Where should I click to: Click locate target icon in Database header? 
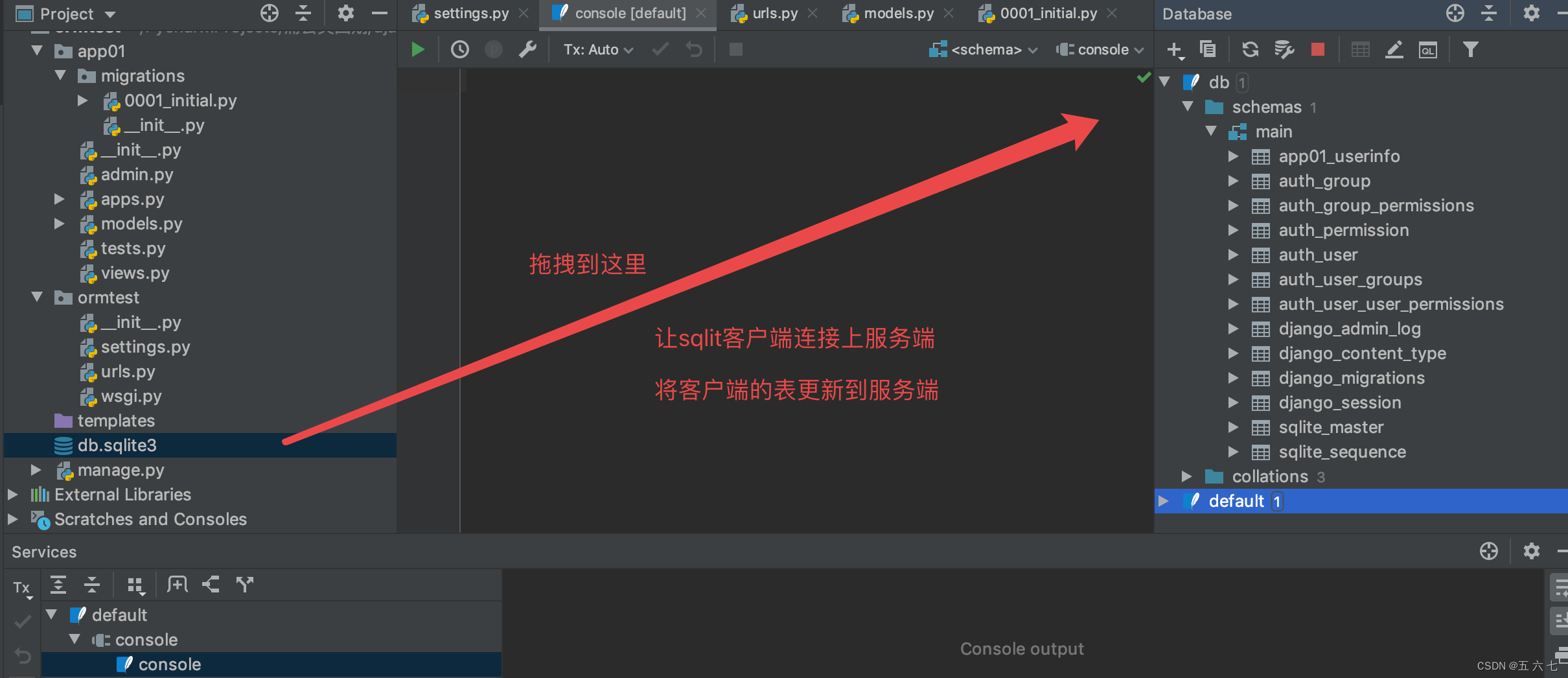coord(1455,13)
